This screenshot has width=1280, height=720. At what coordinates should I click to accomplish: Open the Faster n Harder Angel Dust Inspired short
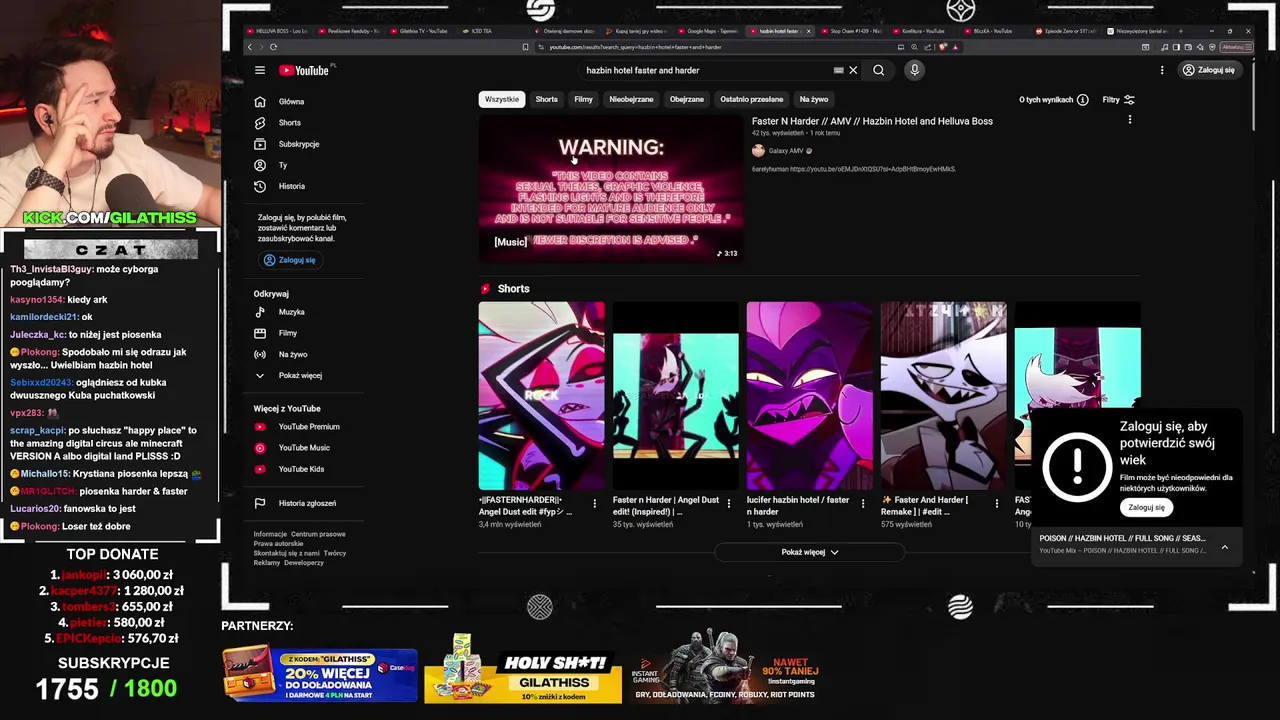coord(675,396)
